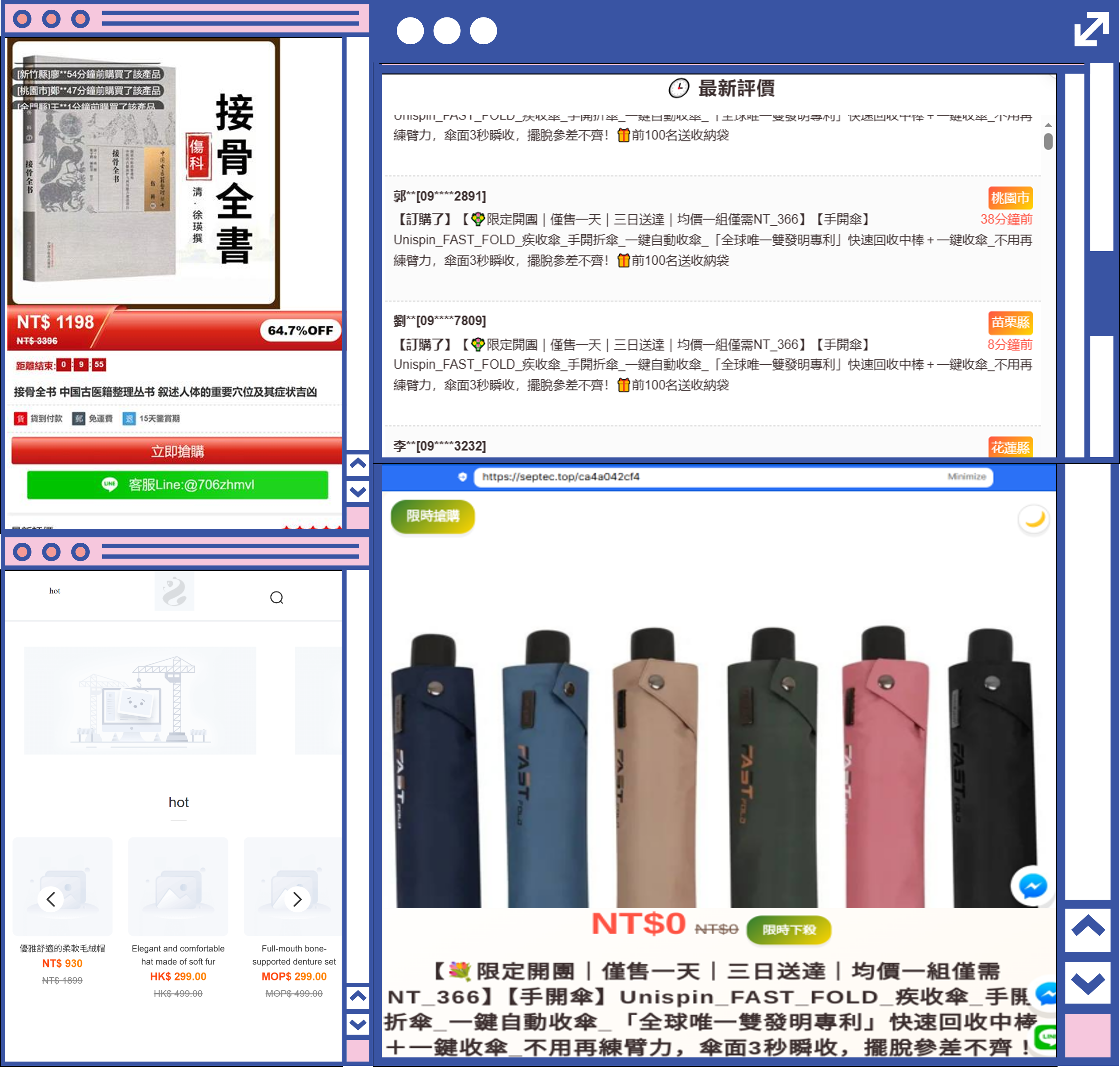
Task: Open 客服Line:@706zhmvl contact button
Action: (x=177, y=485)
